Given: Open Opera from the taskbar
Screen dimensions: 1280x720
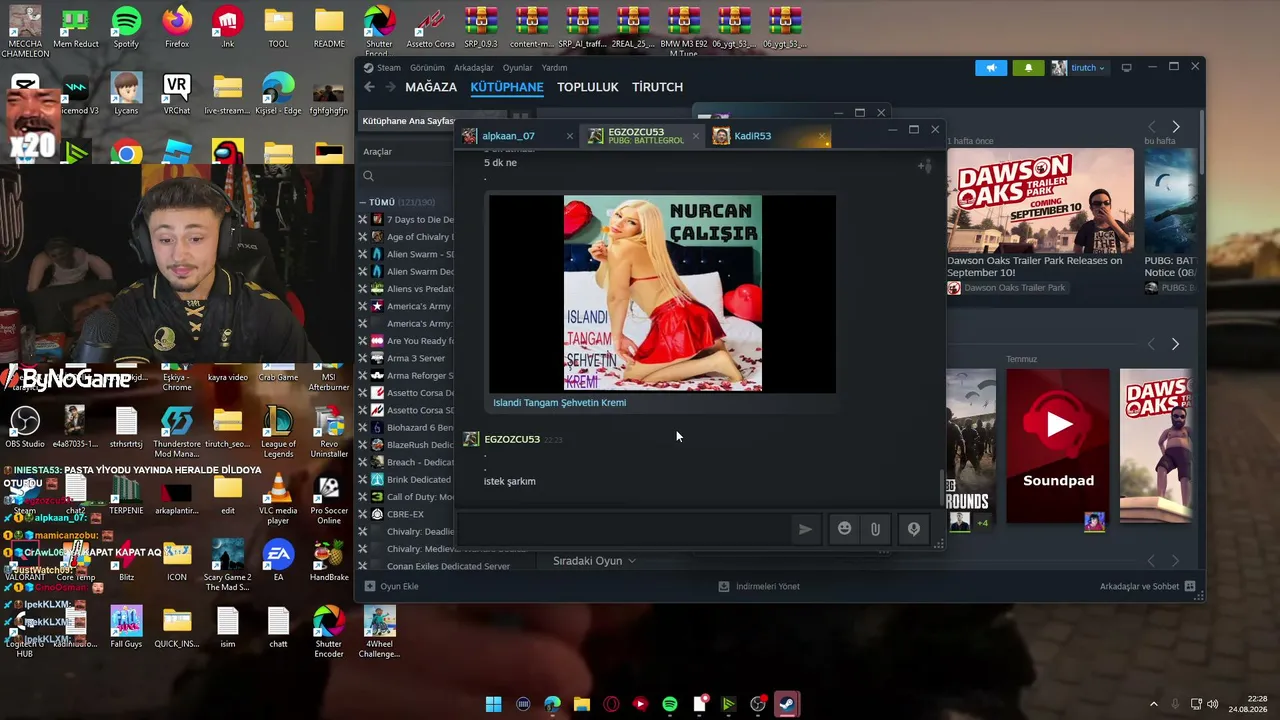Looking at the screenshot, I should (x=611, y=704).
